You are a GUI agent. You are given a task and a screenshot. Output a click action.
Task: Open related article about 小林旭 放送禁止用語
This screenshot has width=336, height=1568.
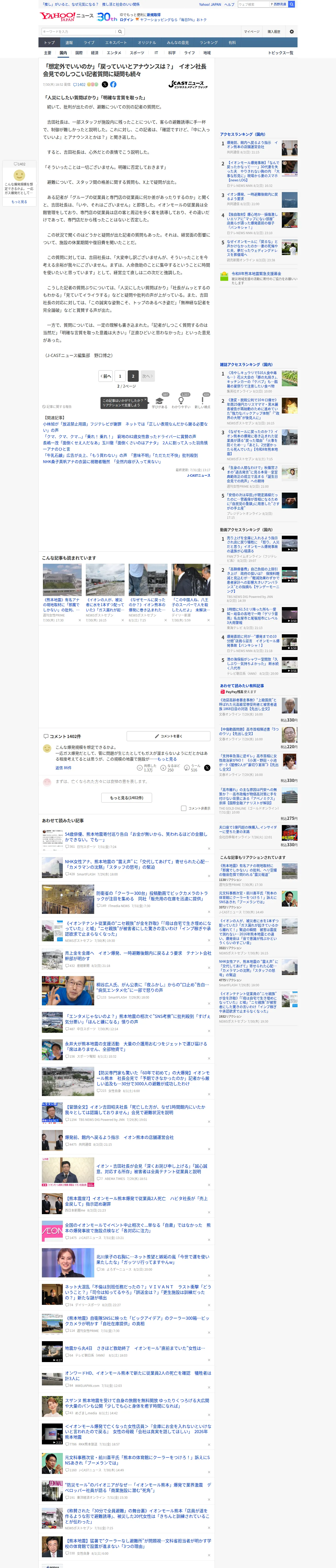point(125,427)
